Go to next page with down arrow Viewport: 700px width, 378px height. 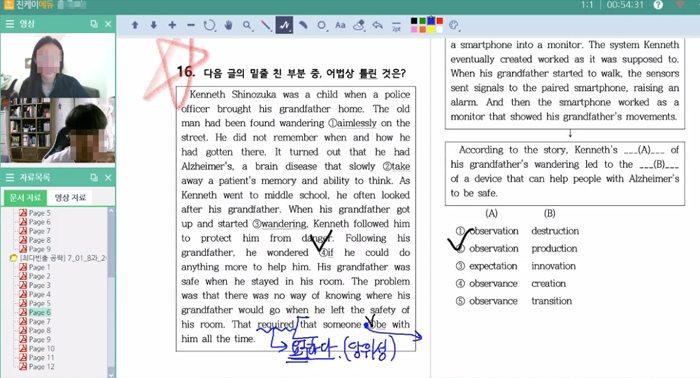[x=154, y=25]
